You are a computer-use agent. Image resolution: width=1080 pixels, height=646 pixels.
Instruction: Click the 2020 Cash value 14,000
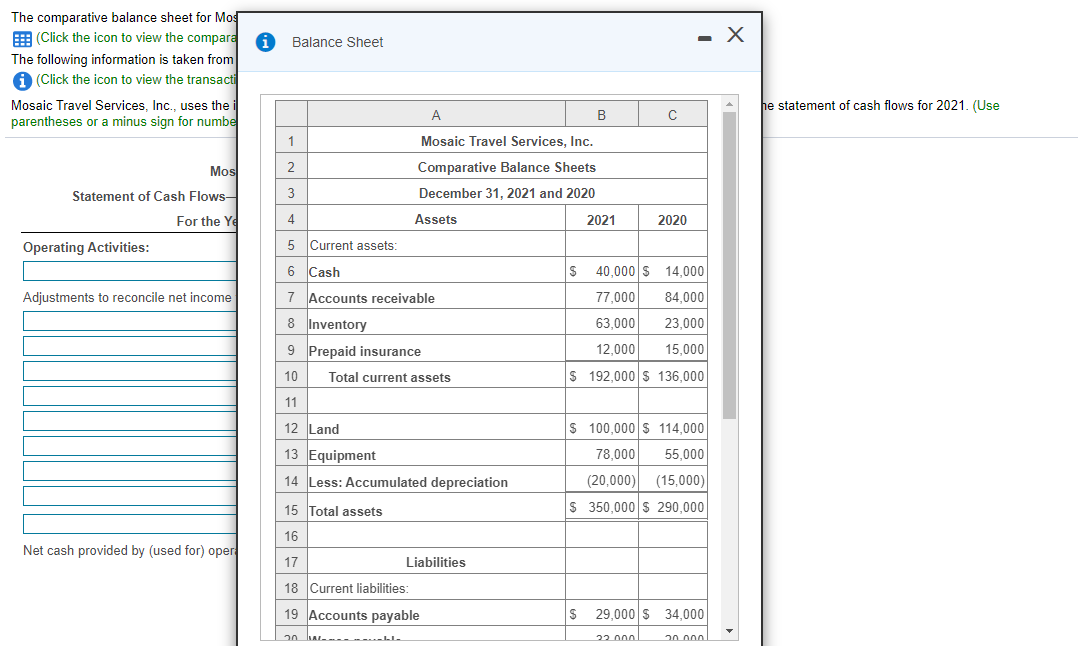pos(685,271)
